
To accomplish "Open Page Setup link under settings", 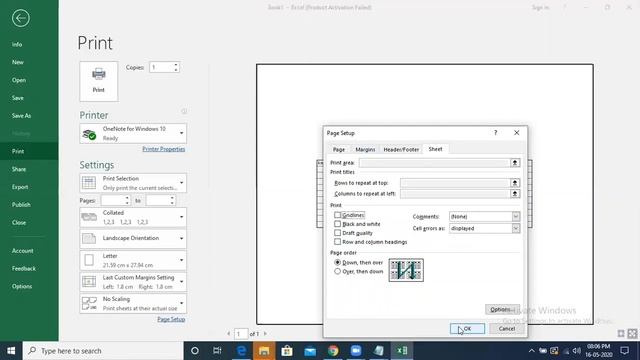I will click(171, 319).
